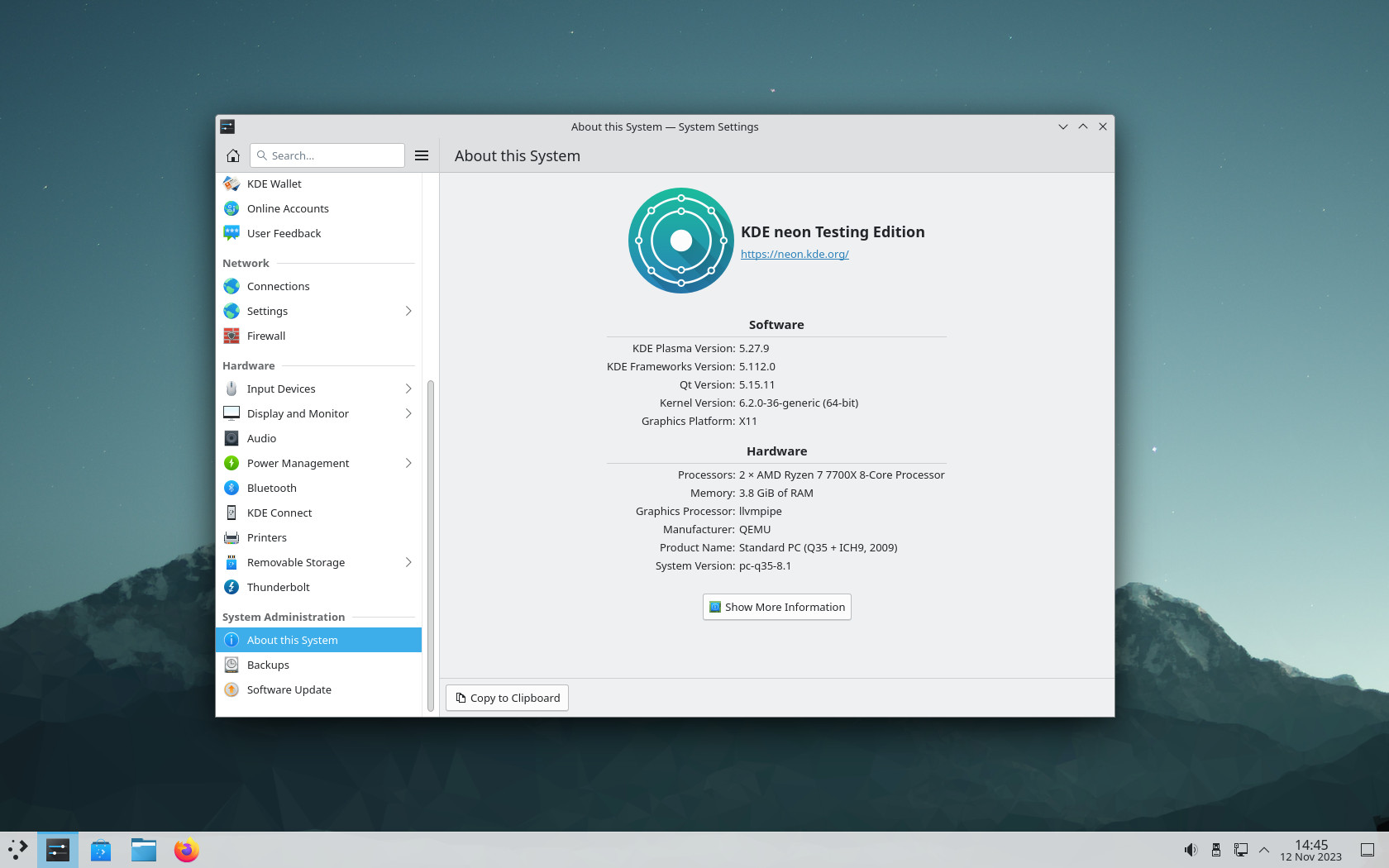Click the Kernel Version value 6.2.0-36-generic

pos(799,403)
